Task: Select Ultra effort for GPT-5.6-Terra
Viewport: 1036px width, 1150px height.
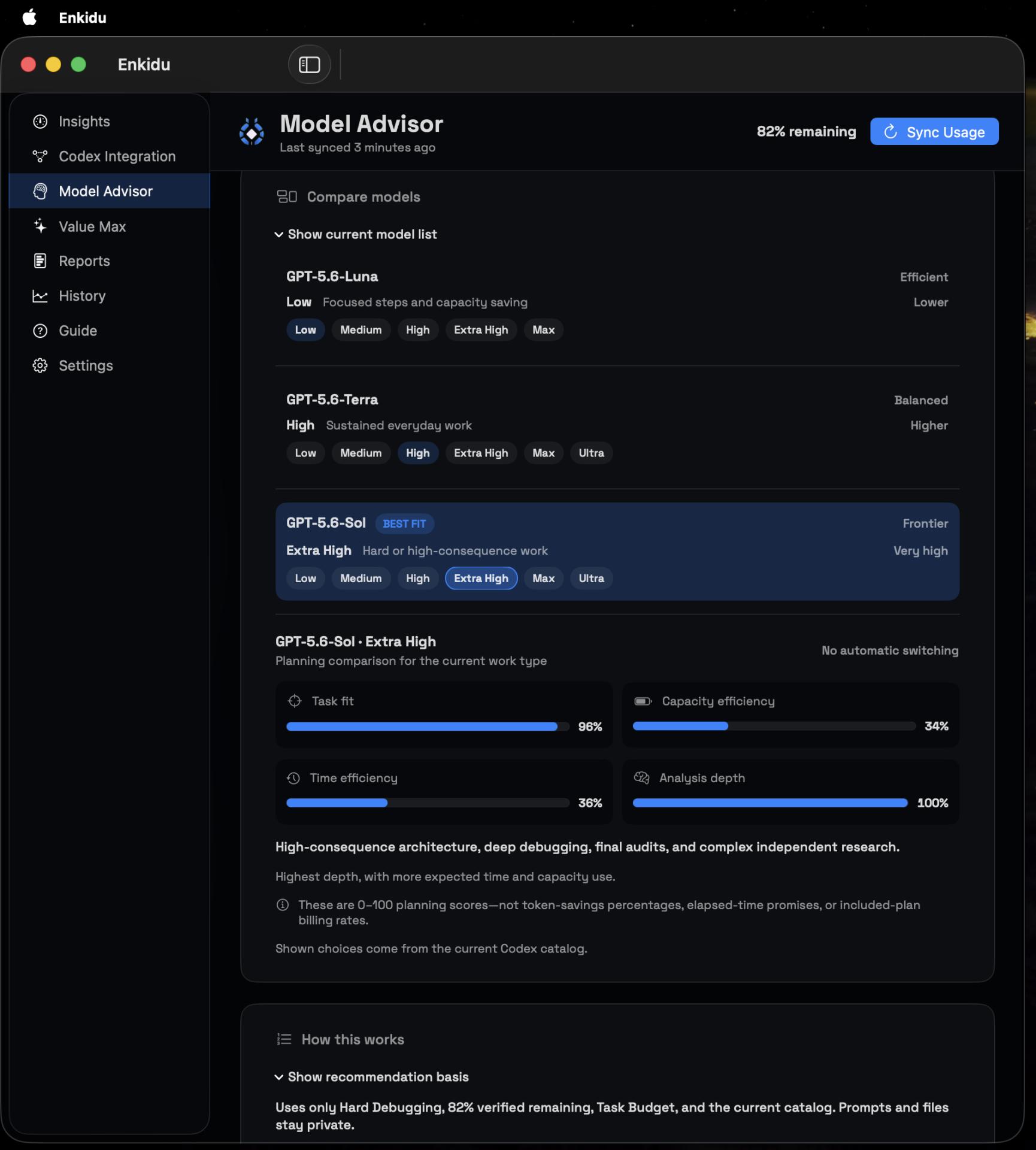Action: [591, 453]
